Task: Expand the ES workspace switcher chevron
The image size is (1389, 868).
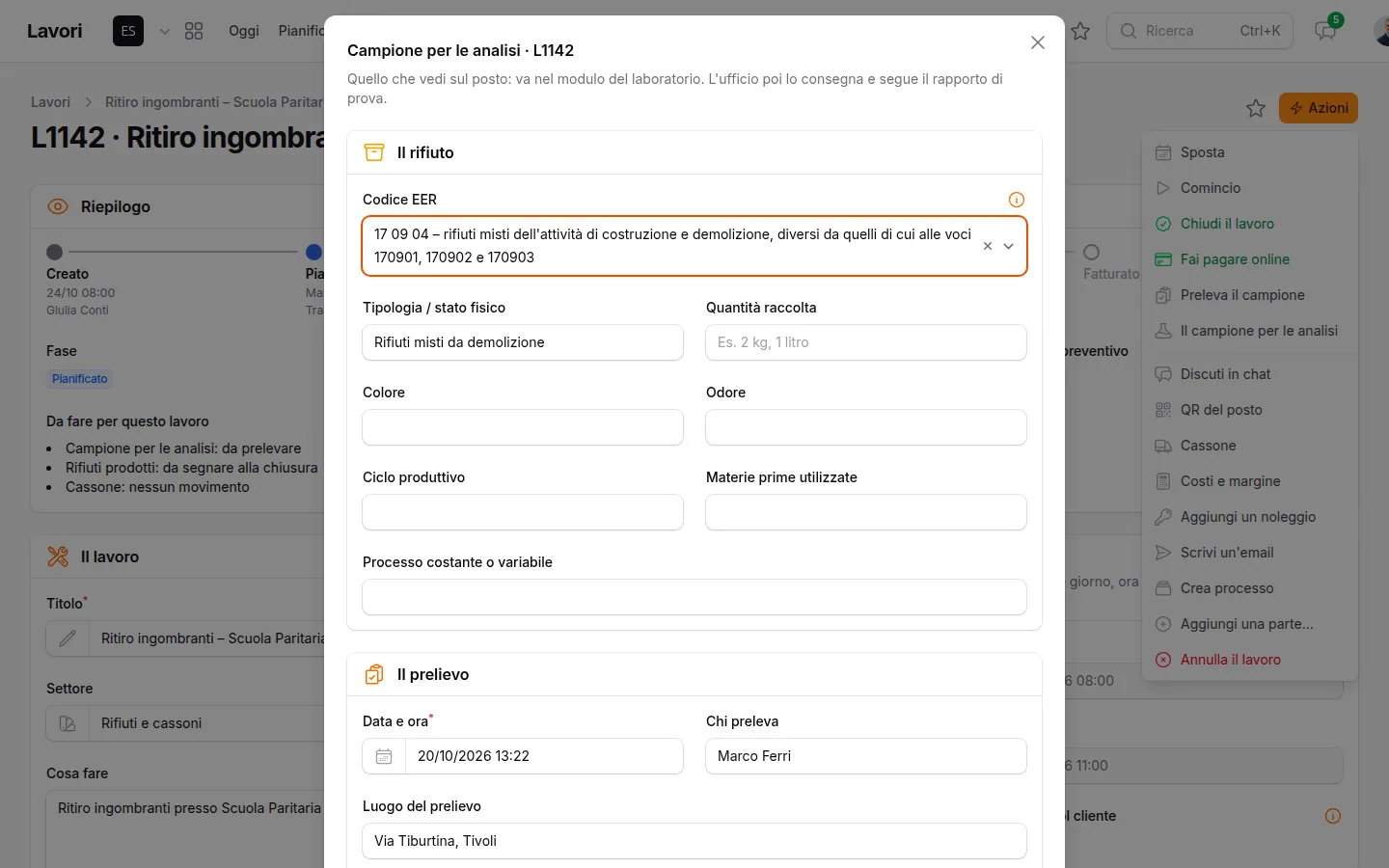Action: coord(165,31)
